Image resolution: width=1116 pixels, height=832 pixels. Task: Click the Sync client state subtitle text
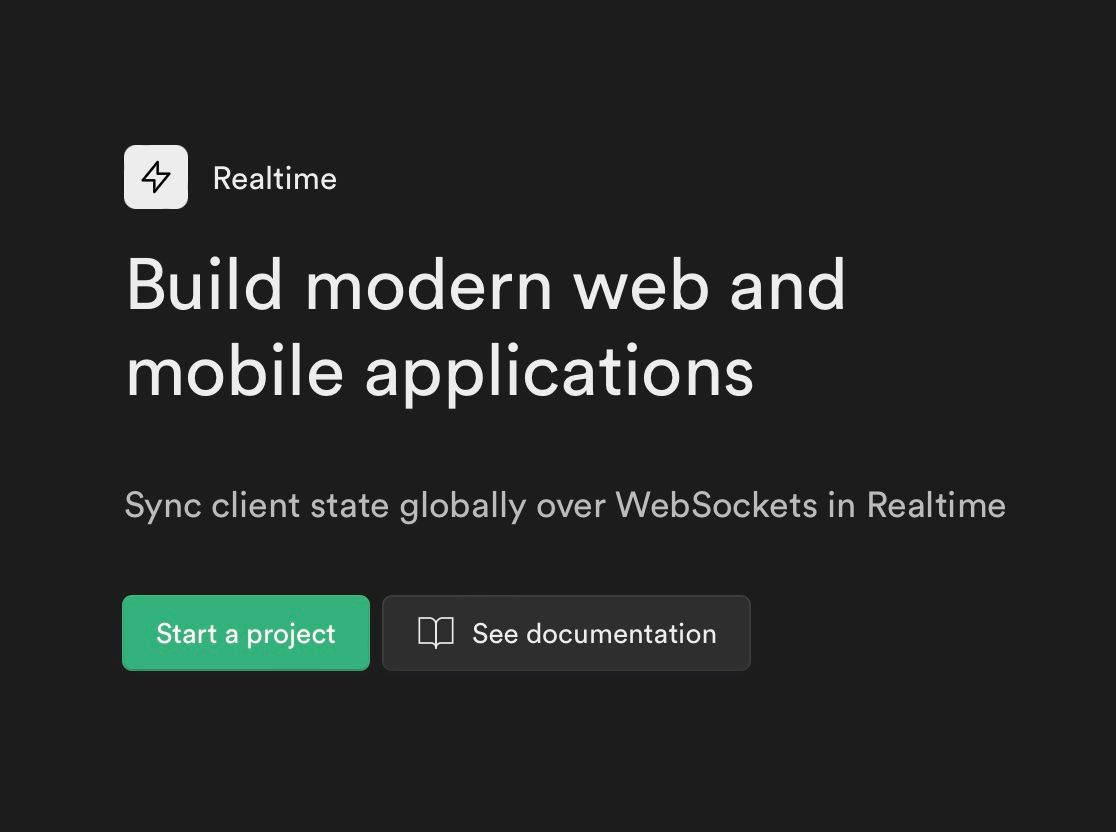click(x=565, y=506)
